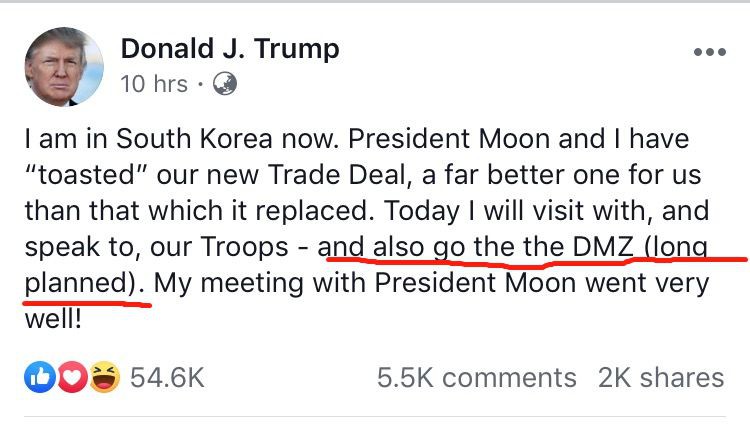The width and height of the screenshot is (750, 427).
Task: Click the blue thumbs-up Like reaction icon
Action: 38,376
